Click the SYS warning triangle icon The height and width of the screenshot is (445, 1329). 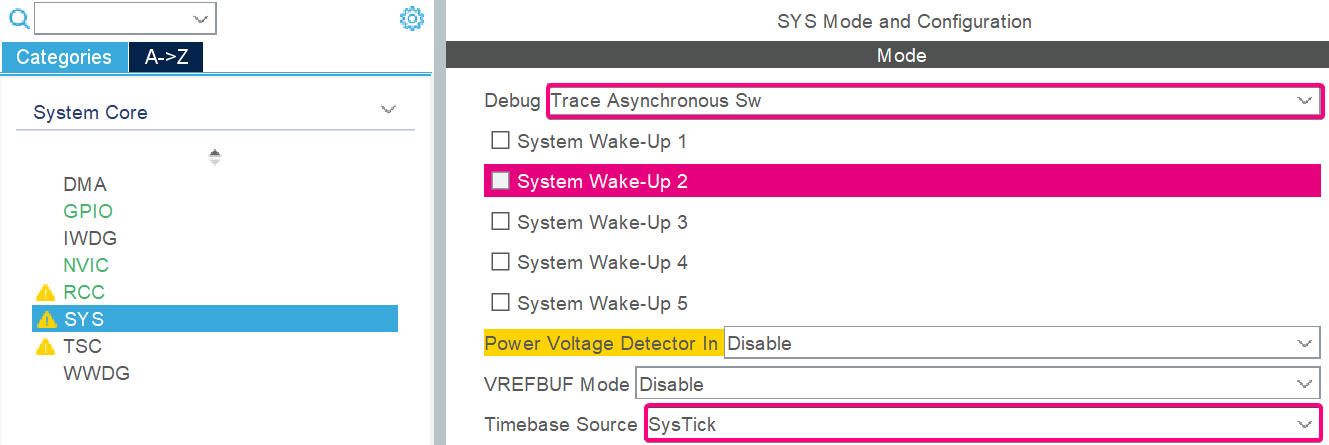[45, 320]
